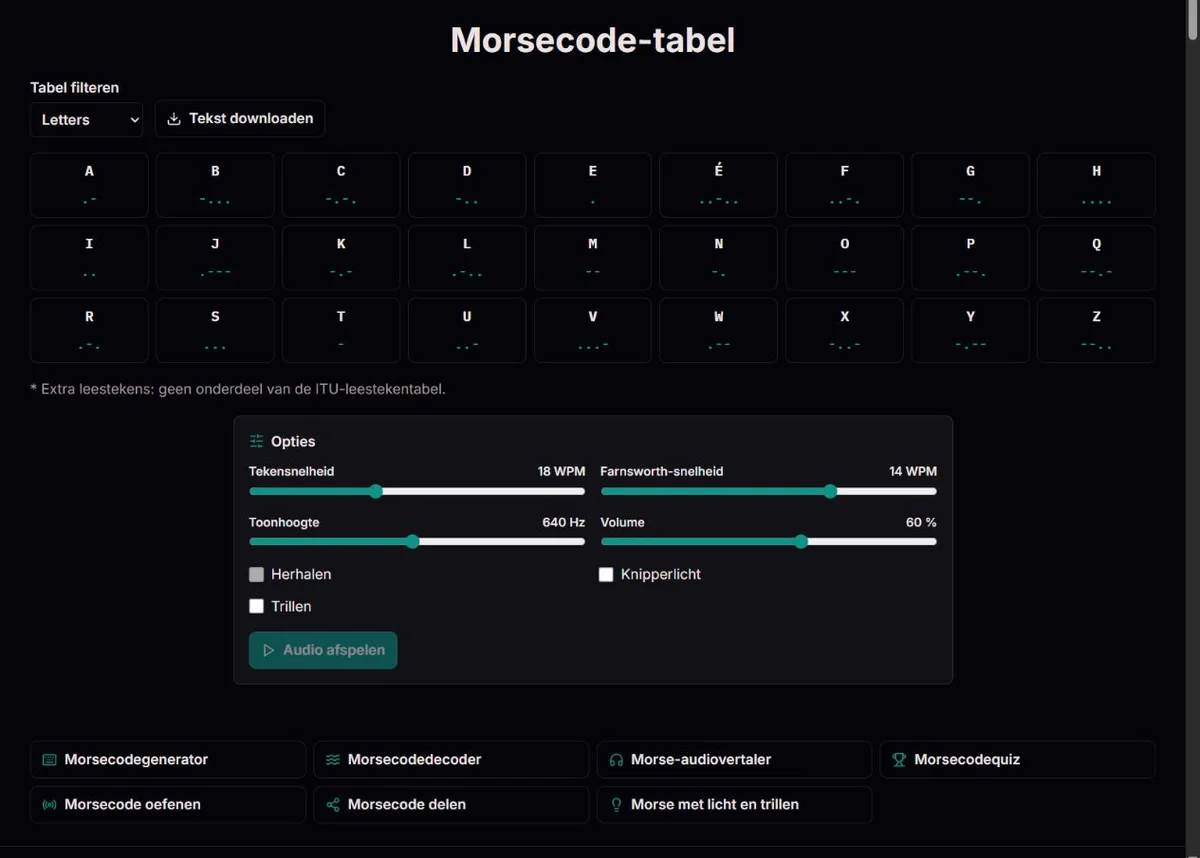Select the letter A morse card
The image size is (1200, 858).
[x=89, y=185]
